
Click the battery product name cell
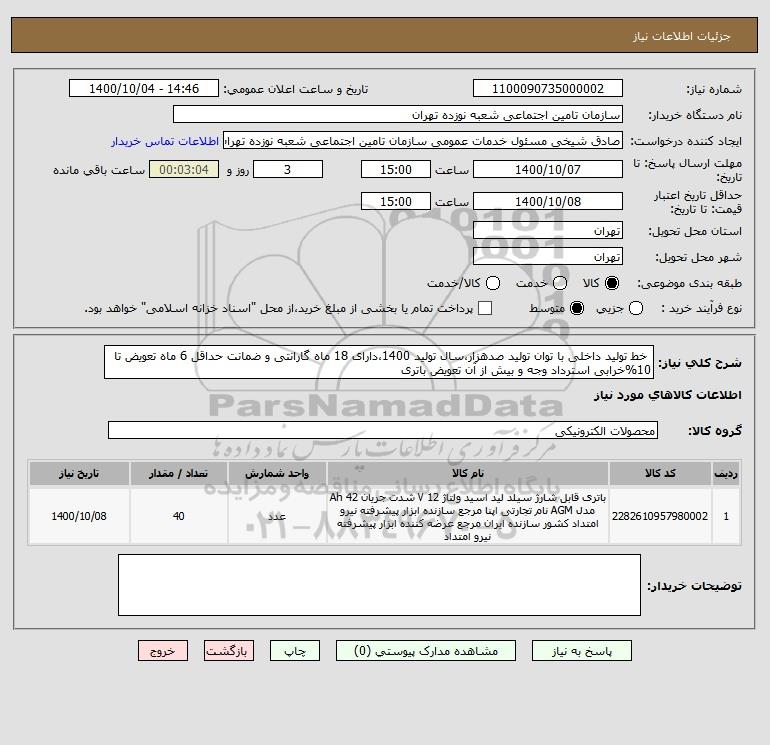pyautogui.click(x=468, y=516)
